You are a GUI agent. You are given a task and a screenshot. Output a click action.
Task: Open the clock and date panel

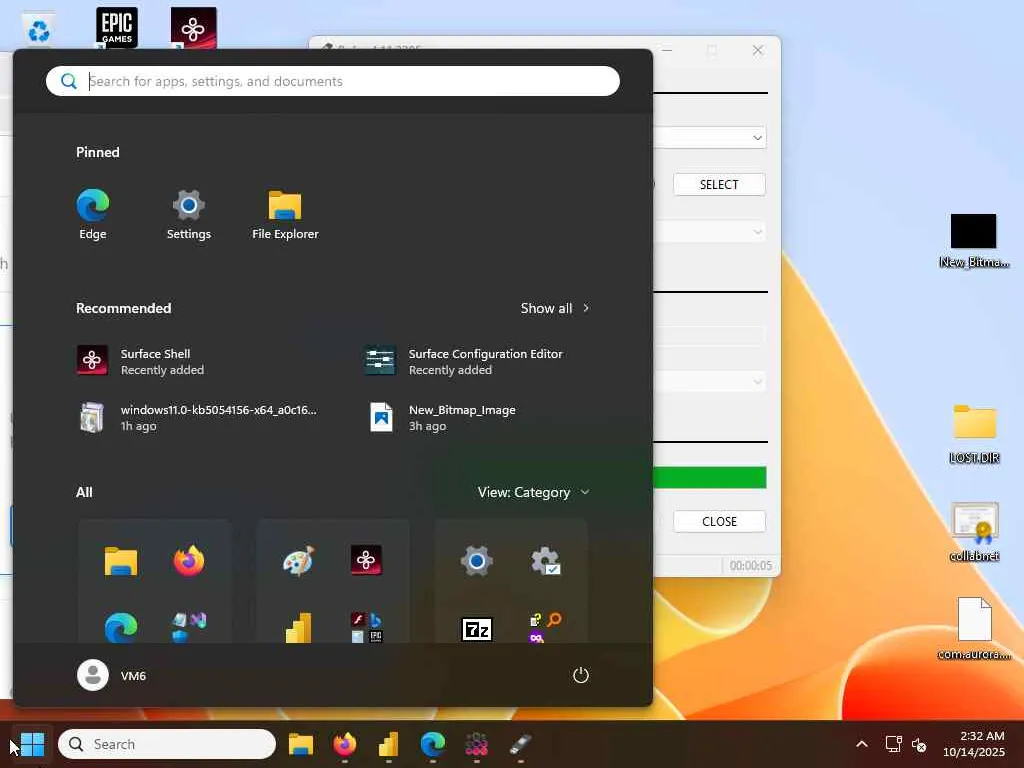(974, 744)
